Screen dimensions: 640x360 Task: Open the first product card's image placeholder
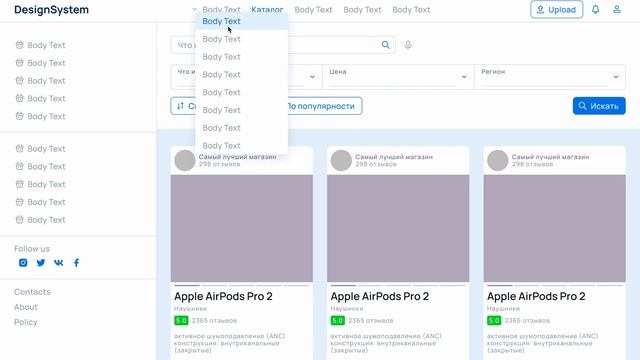tap(242, 228)
